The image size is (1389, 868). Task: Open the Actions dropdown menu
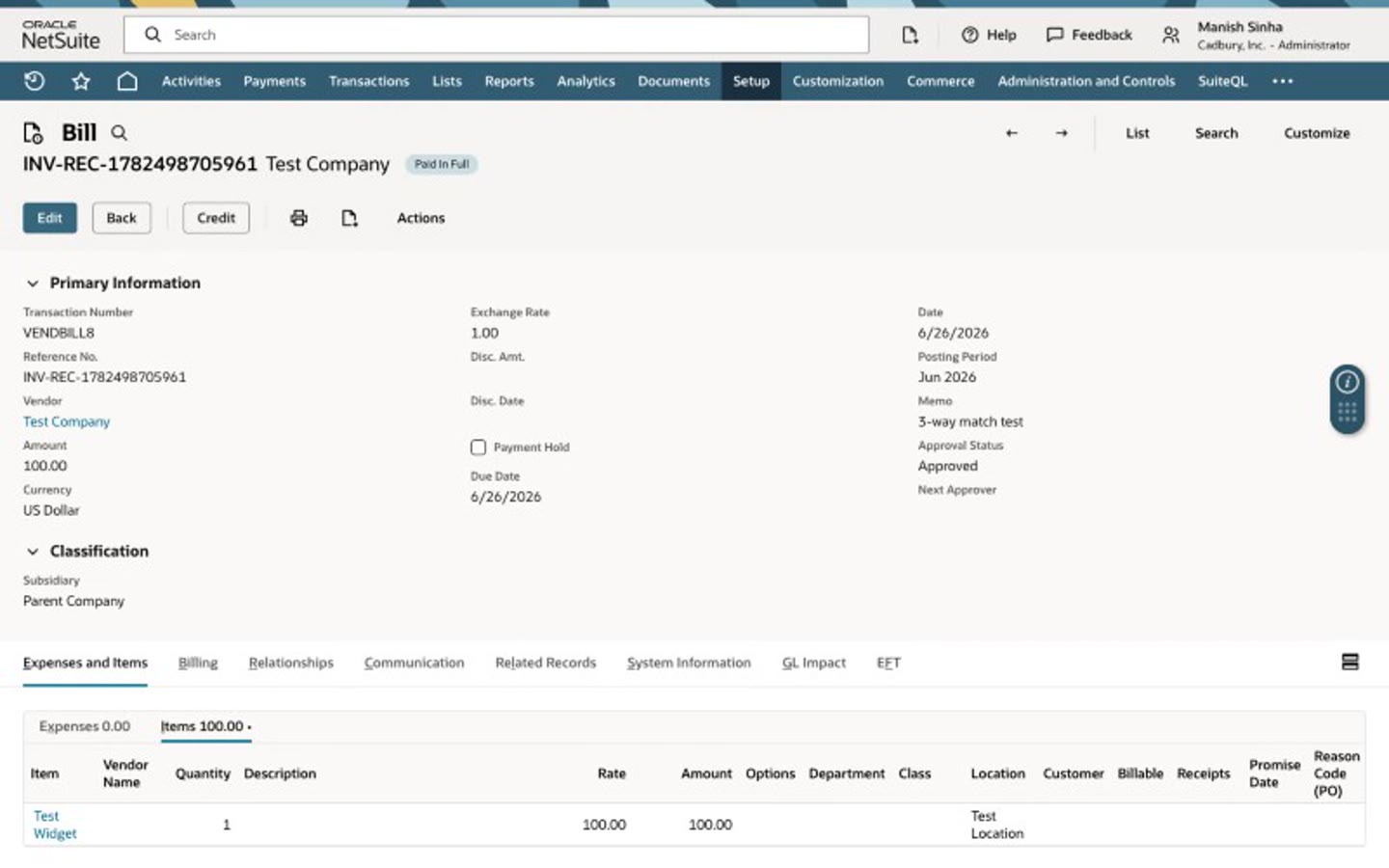421,218
